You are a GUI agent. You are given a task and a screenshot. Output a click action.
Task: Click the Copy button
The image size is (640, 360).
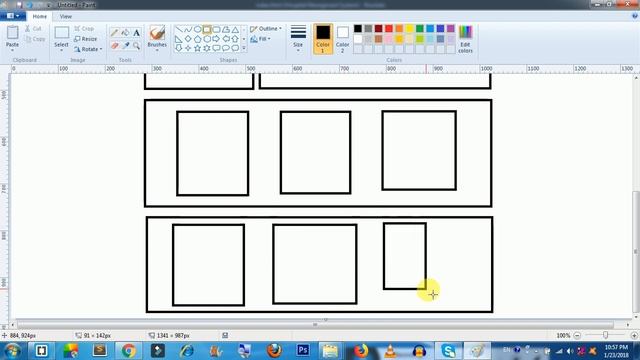[35, 39]
